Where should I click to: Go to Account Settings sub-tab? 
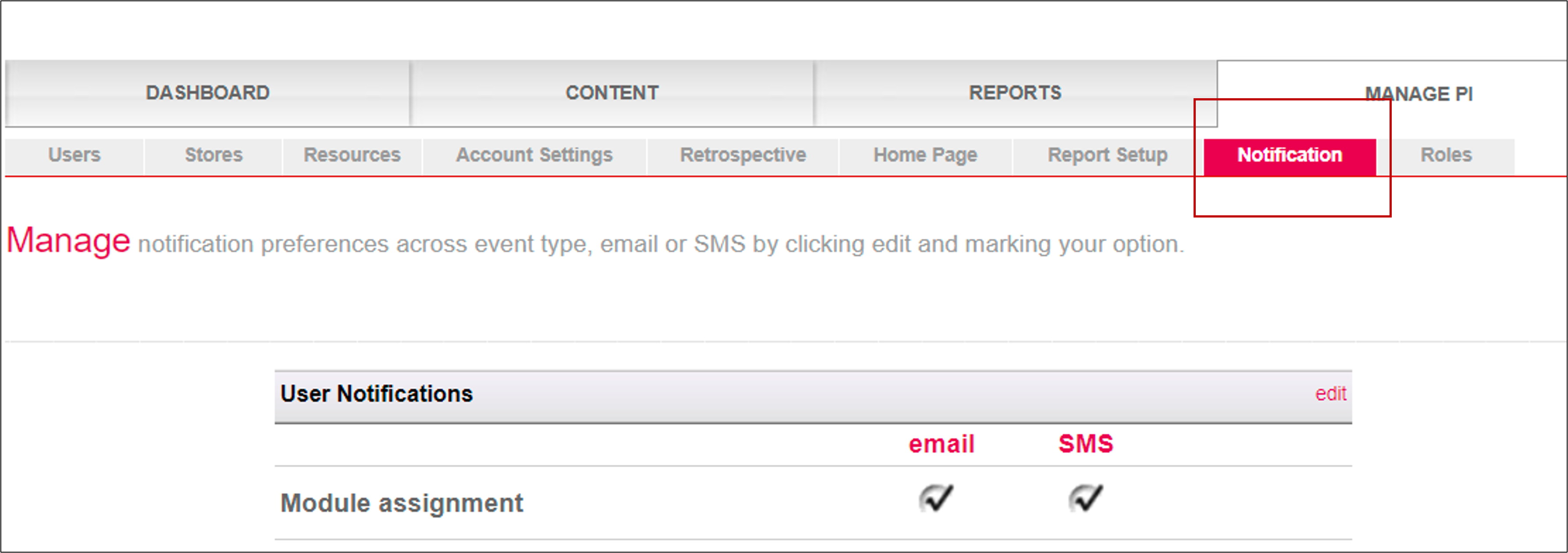pyautogui.click(x=534, y=155)
